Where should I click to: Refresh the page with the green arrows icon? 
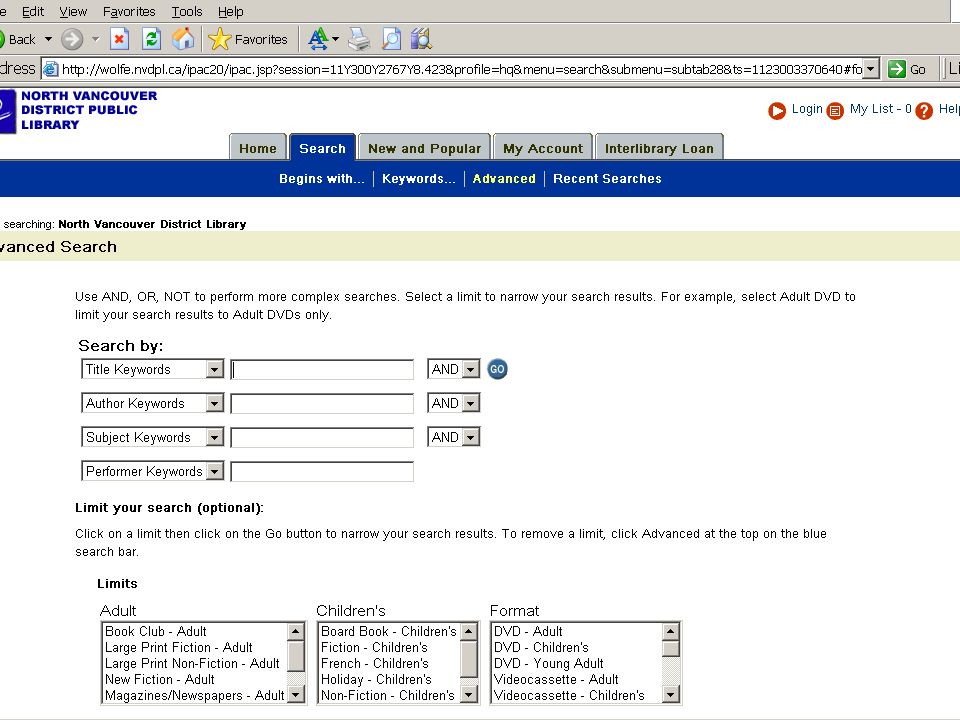point(151,39)
